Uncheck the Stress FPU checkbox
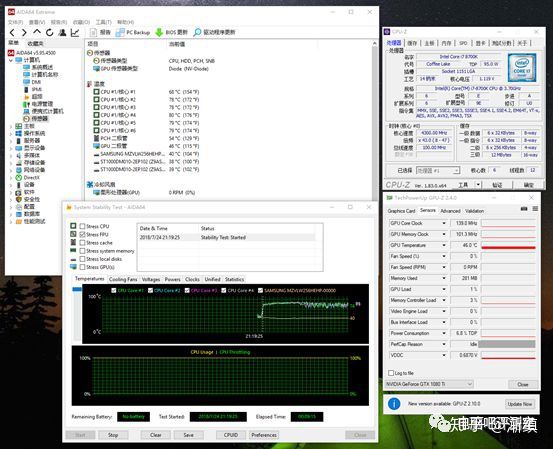Screen dimensions: 553x449 tap(82, 234)
